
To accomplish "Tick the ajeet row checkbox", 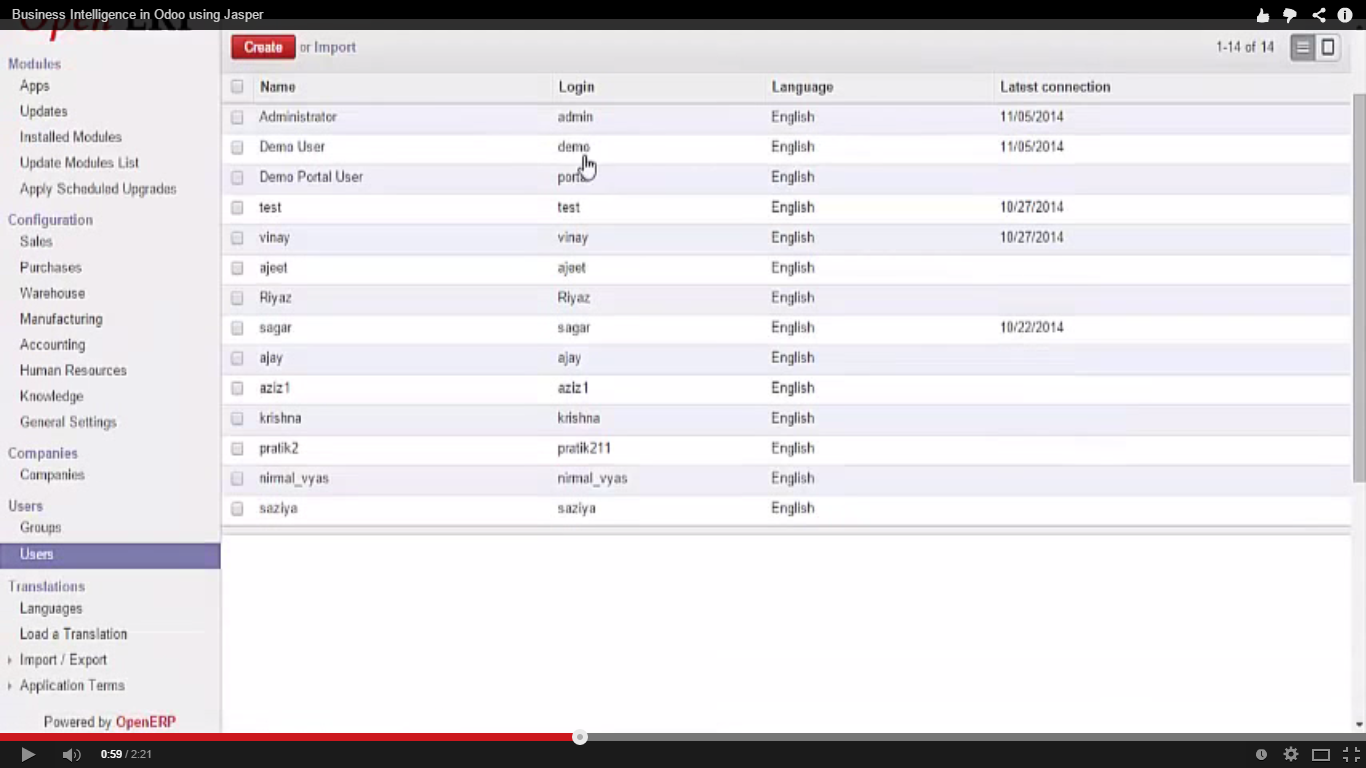I will click(237, 268).
